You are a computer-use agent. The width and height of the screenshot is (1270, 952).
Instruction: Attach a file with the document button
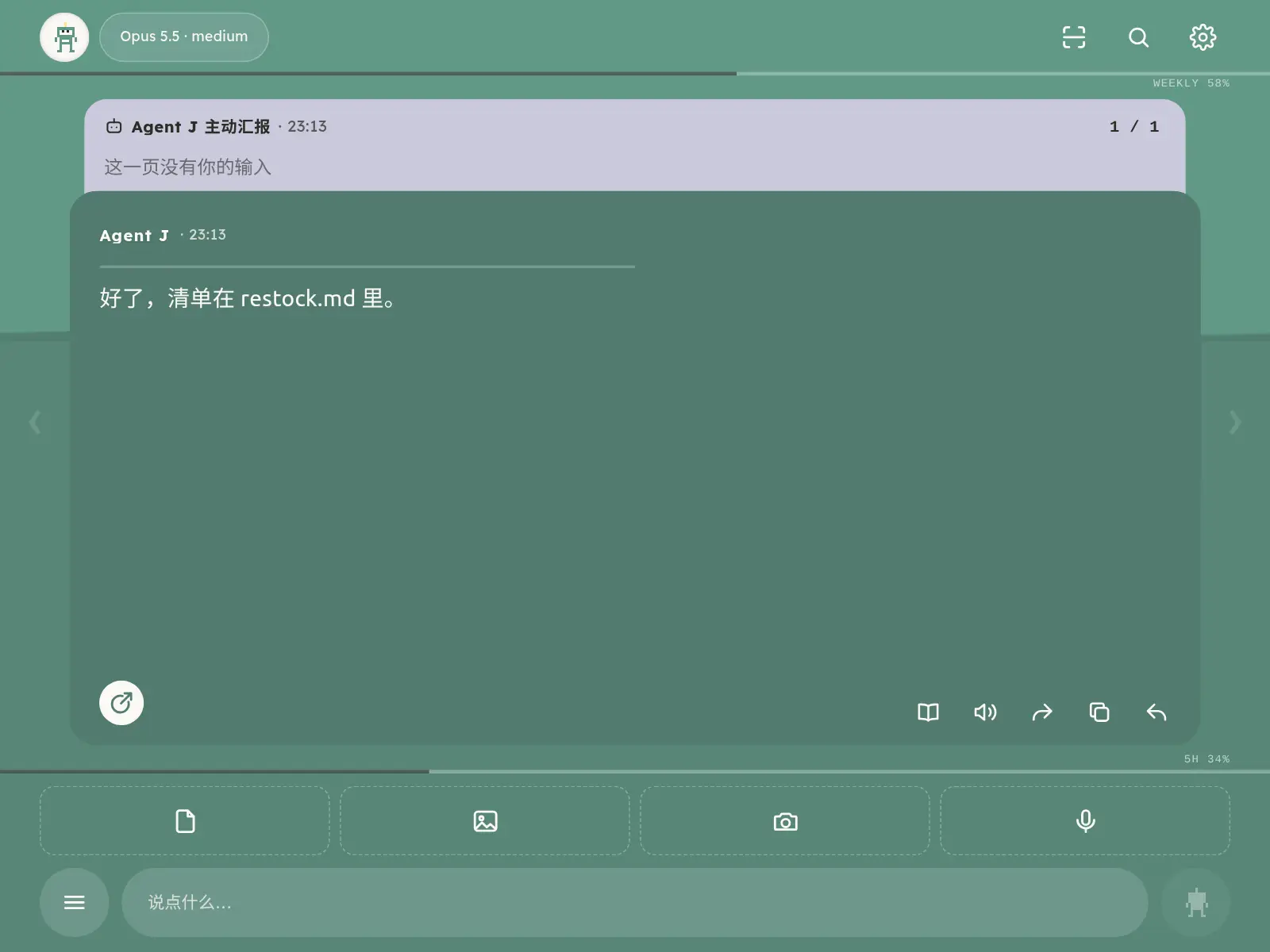pos(185,821)
